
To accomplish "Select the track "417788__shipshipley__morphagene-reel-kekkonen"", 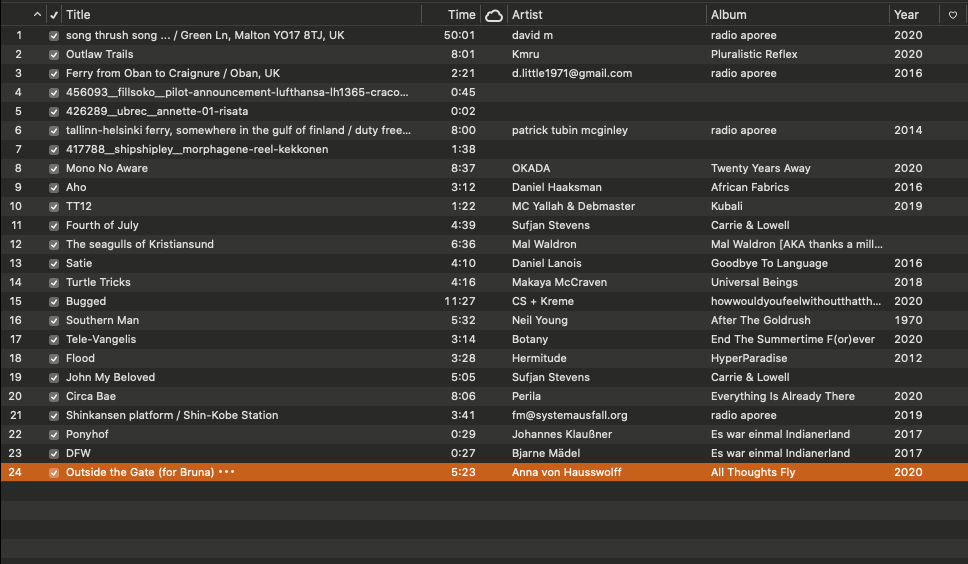I will [197, 149].
